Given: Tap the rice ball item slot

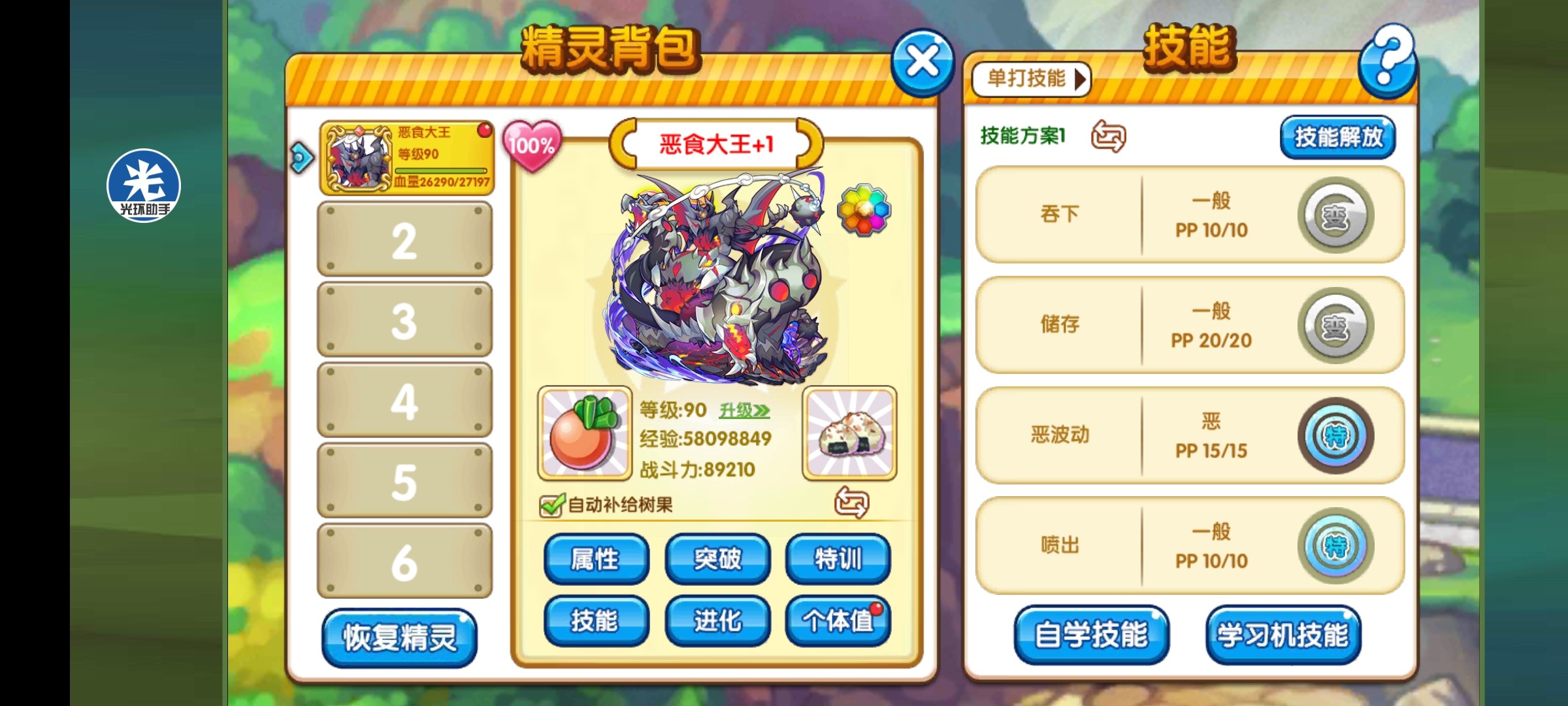Looking at the screenshot, I should (x=849, y=433).
